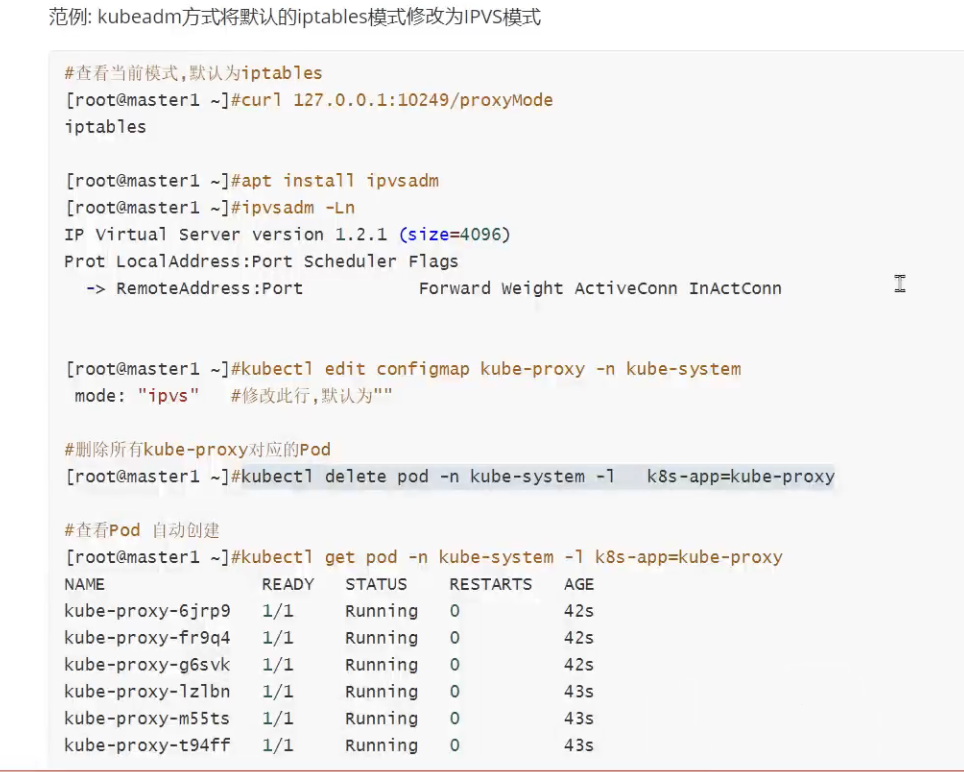The width and height of the screenshot is (964, 772).
Task: Select pod name kube-proxy-m55ts
Action: tap(147, 719)
